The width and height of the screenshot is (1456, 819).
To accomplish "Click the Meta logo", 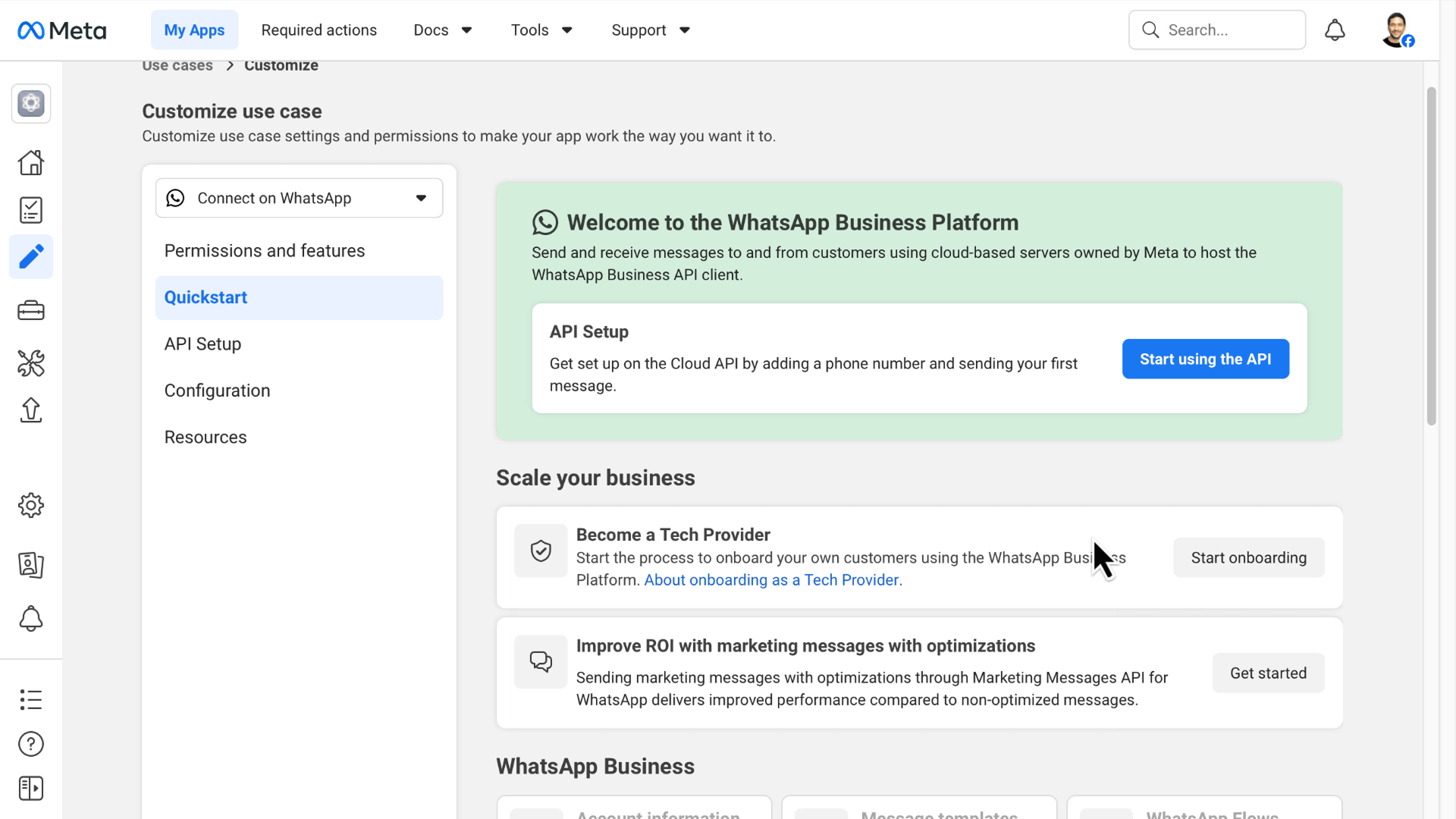I will 61,30.
